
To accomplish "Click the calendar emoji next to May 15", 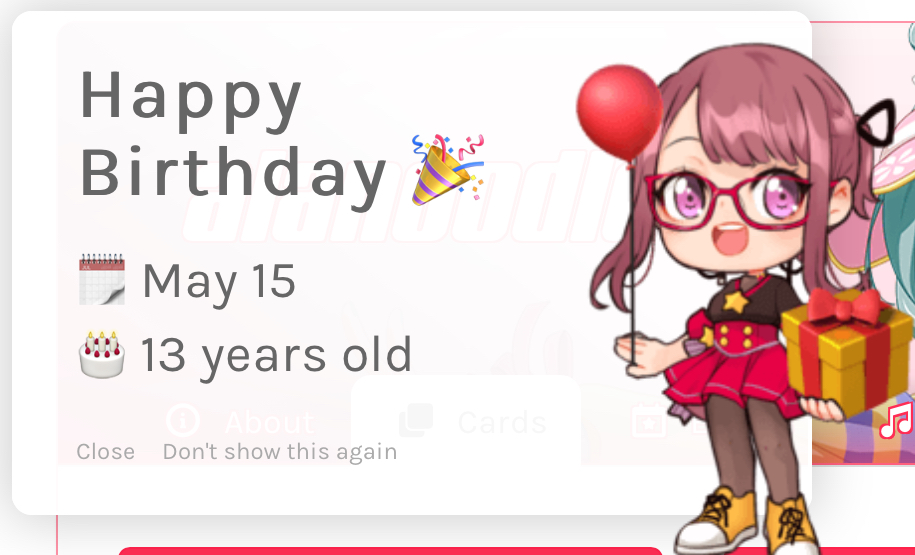I will 102,280.
